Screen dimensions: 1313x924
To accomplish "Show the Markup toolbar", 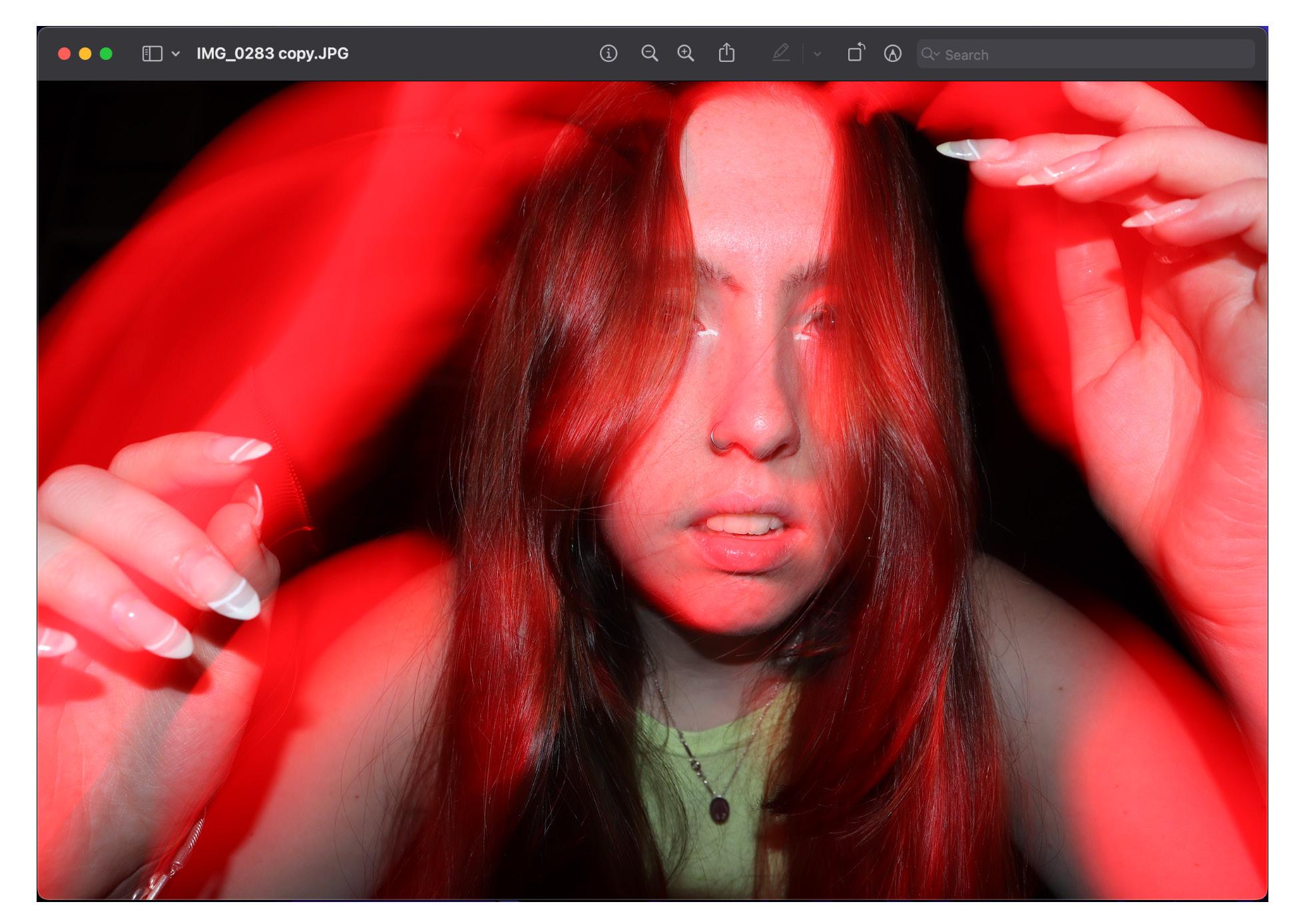I will click(892, 53).
